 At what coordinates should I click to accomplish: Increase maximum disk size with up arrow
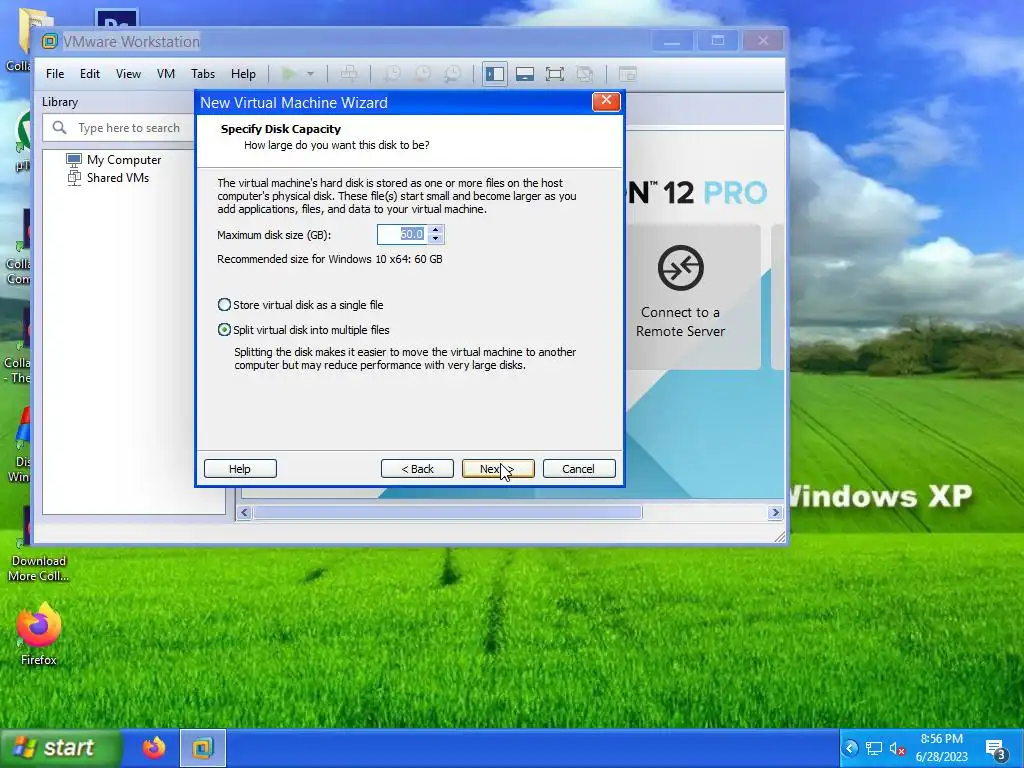436,229
